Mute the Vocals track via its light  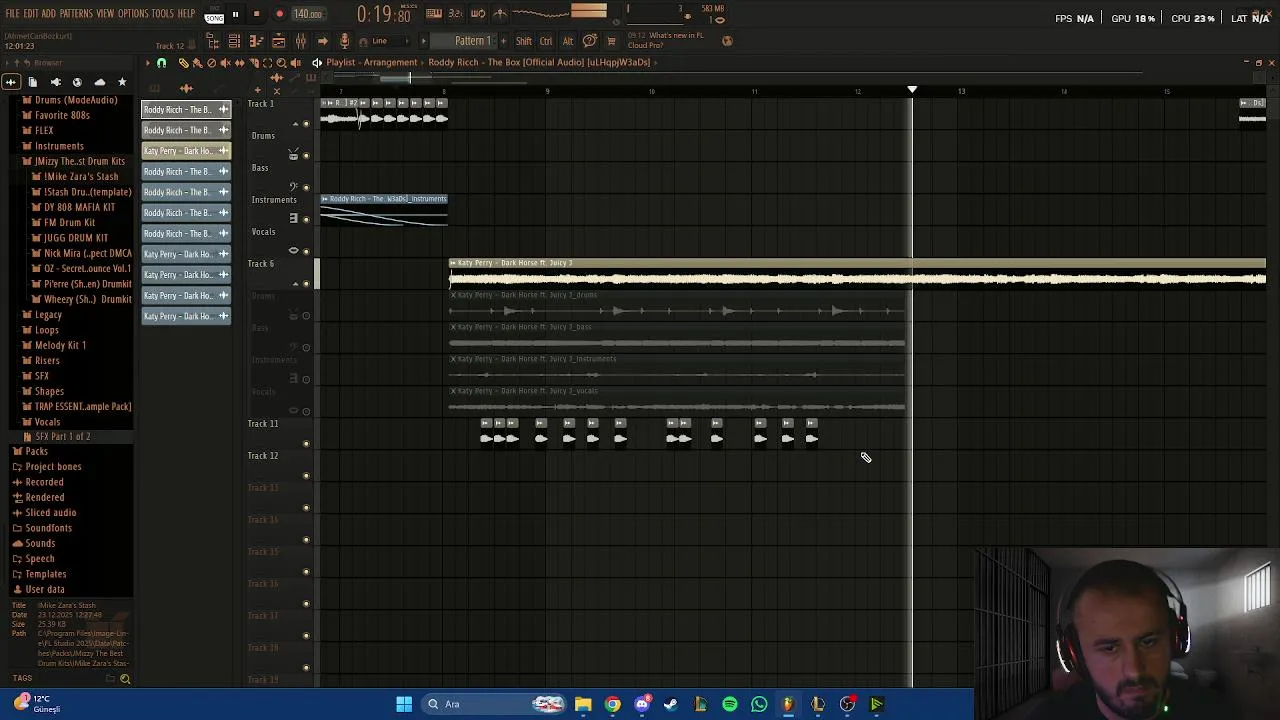click(x=306, y=252)
